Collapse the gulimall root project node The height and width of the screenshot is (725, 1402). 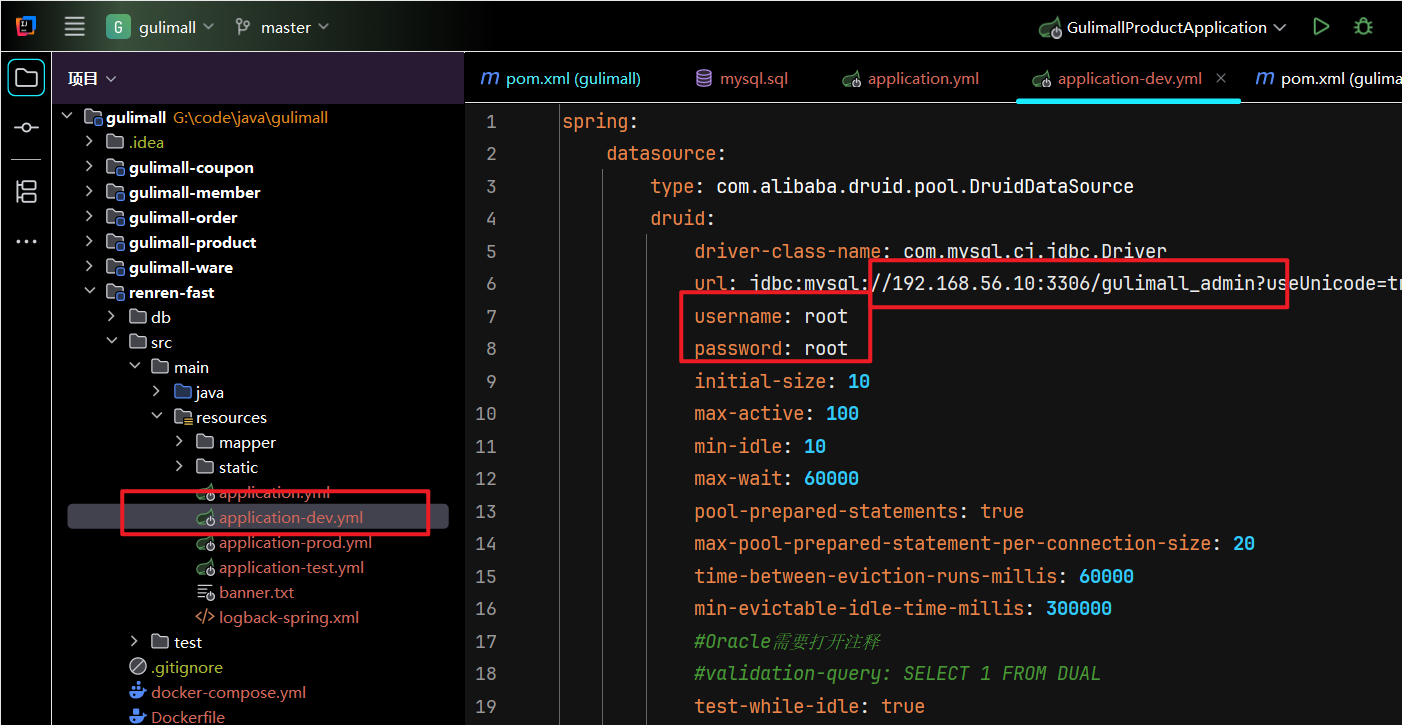67,117
